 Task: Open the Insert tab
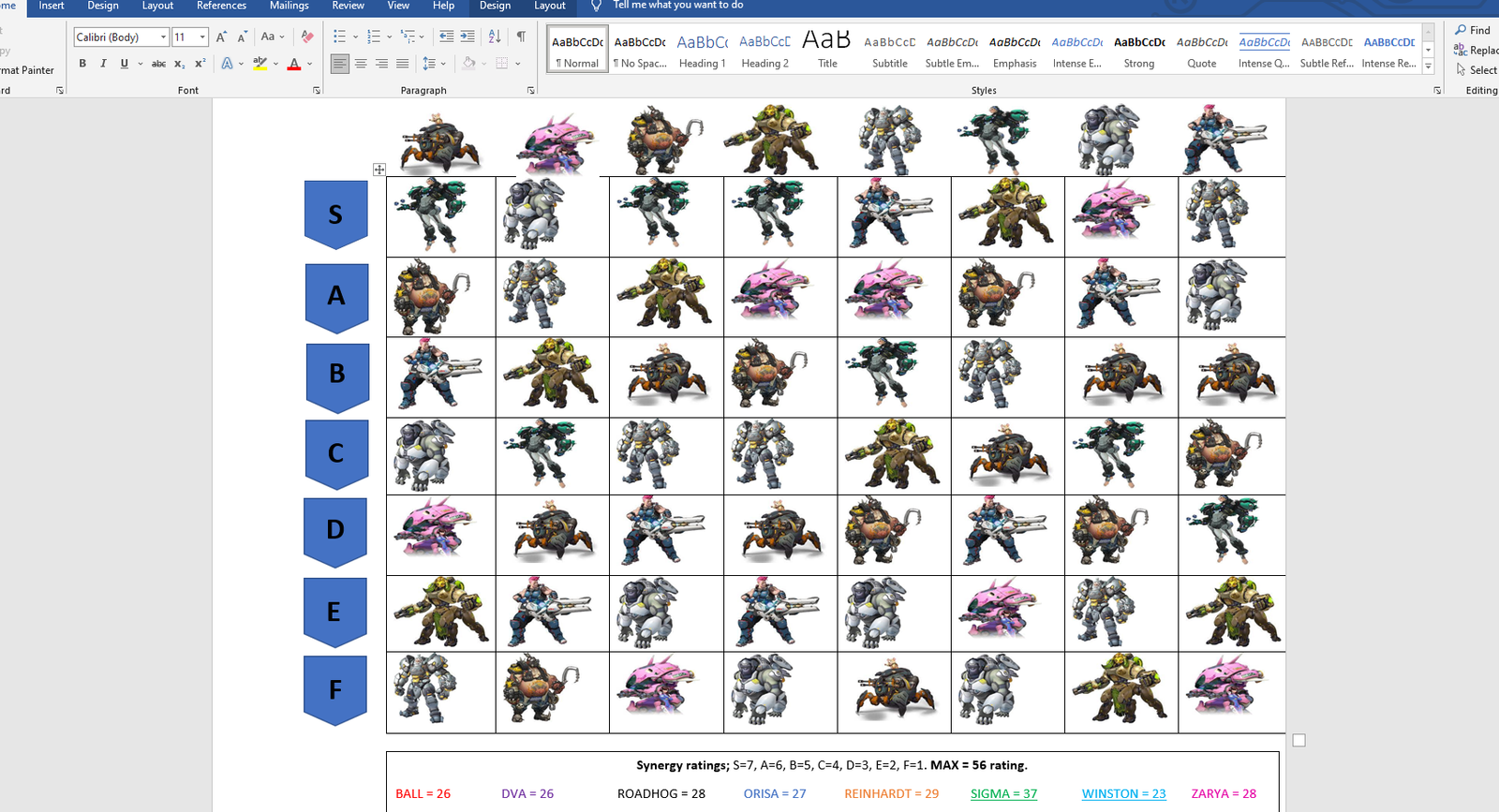52,6
